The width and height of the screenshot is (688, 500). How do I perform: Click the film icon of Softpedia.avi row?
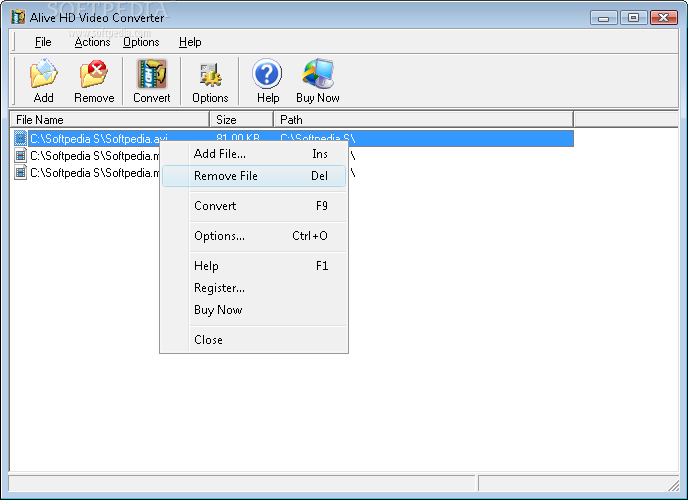point(20,138)
